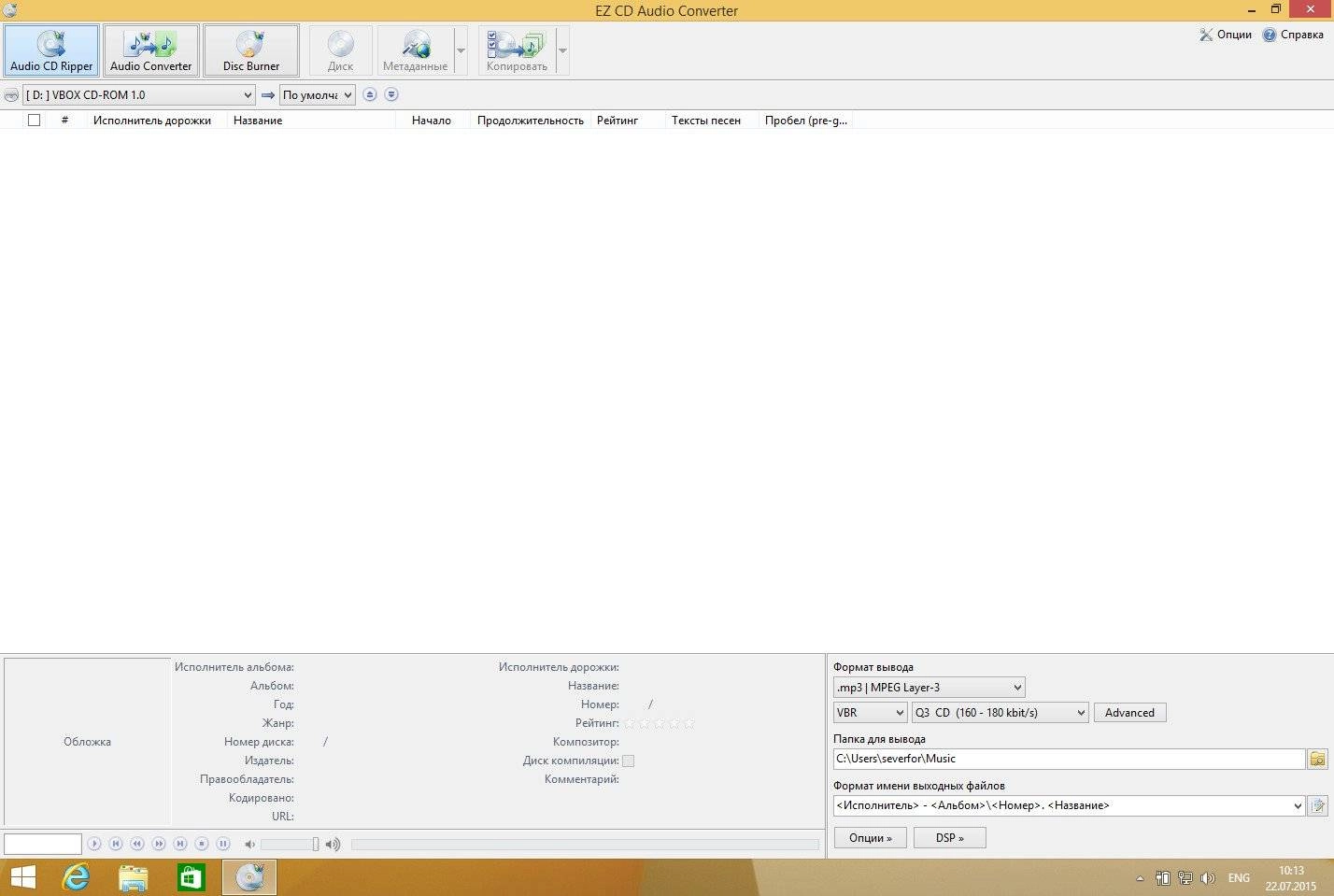Browse output folder via folder icon
Viewport: 1334px width, 896px height.
tap(1317, 759)
